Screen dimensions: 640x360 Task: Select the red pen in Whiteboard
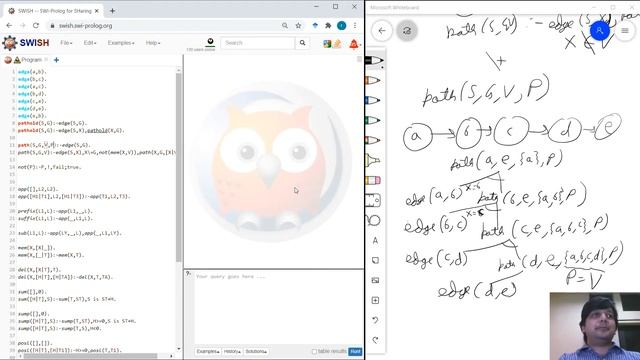373,140
